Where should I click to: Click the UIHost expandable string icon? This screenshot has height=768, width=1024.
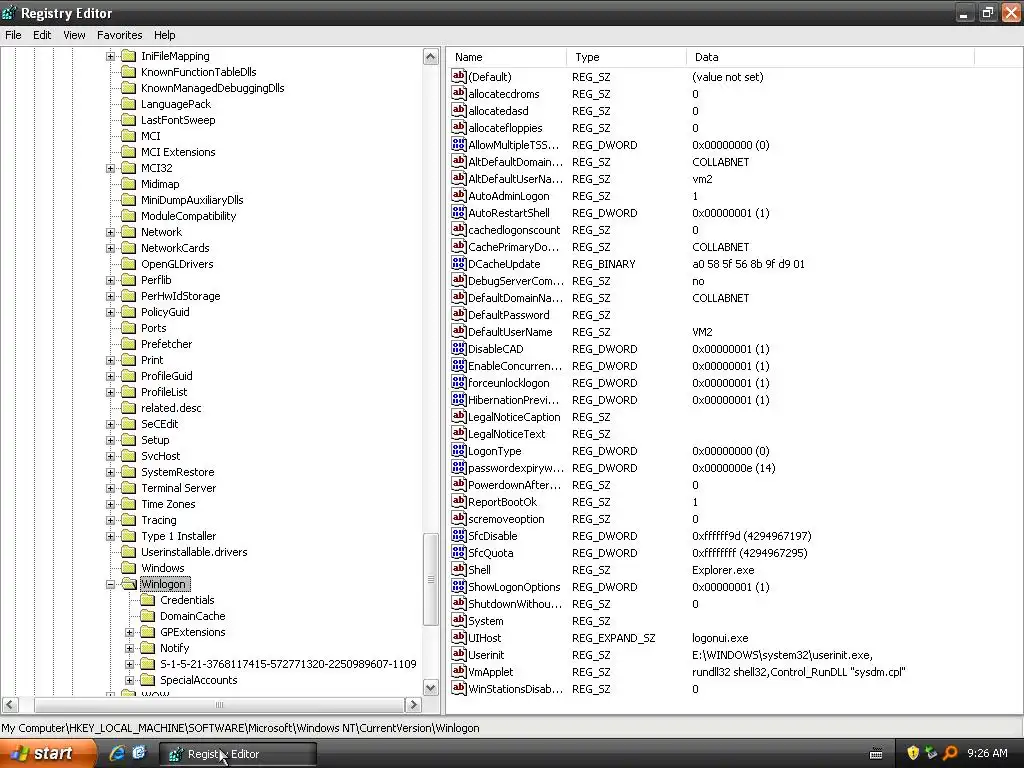[x=458, y=637]
